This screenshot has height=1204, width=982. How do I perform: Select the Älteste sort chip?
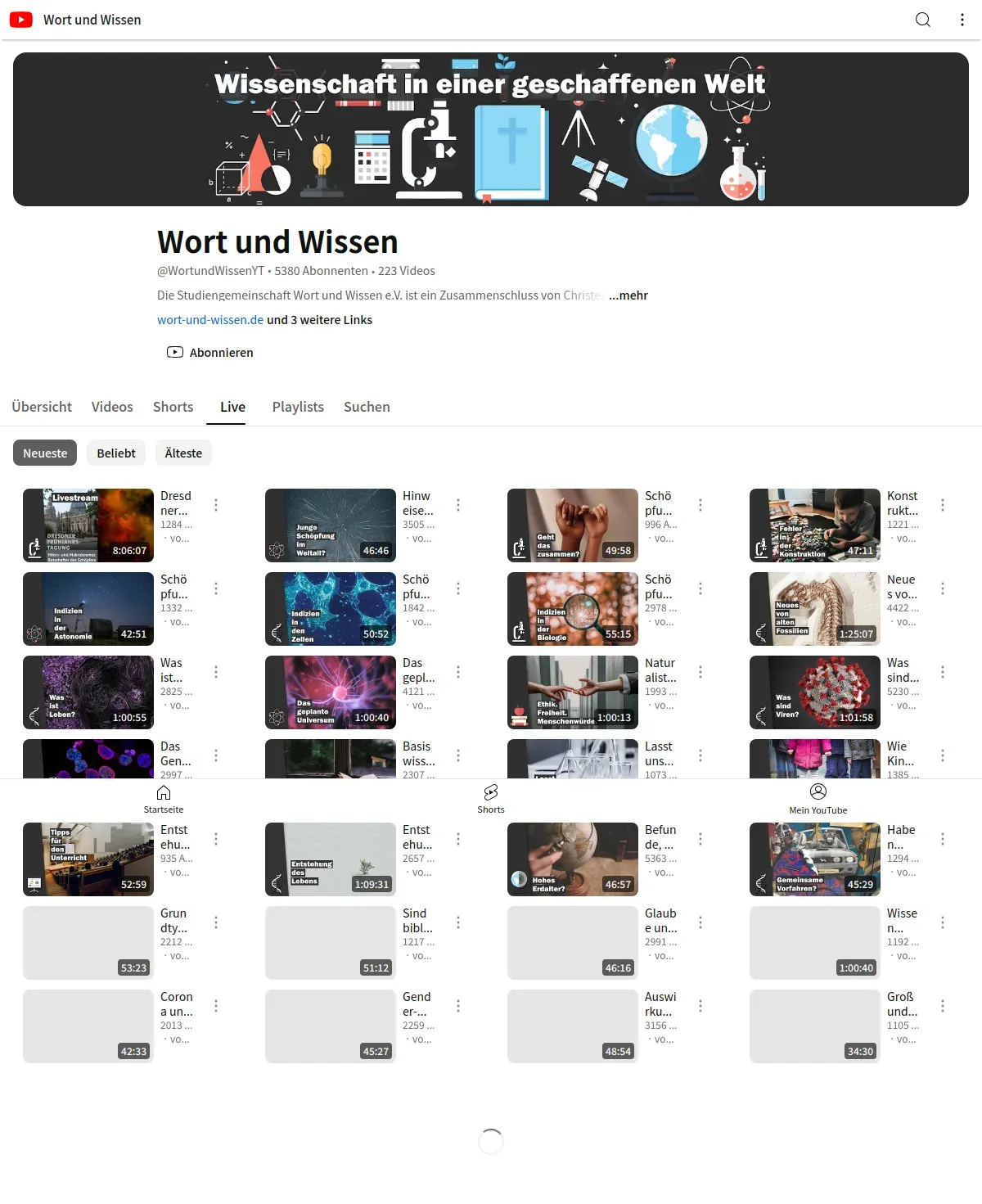click(183, 453)
